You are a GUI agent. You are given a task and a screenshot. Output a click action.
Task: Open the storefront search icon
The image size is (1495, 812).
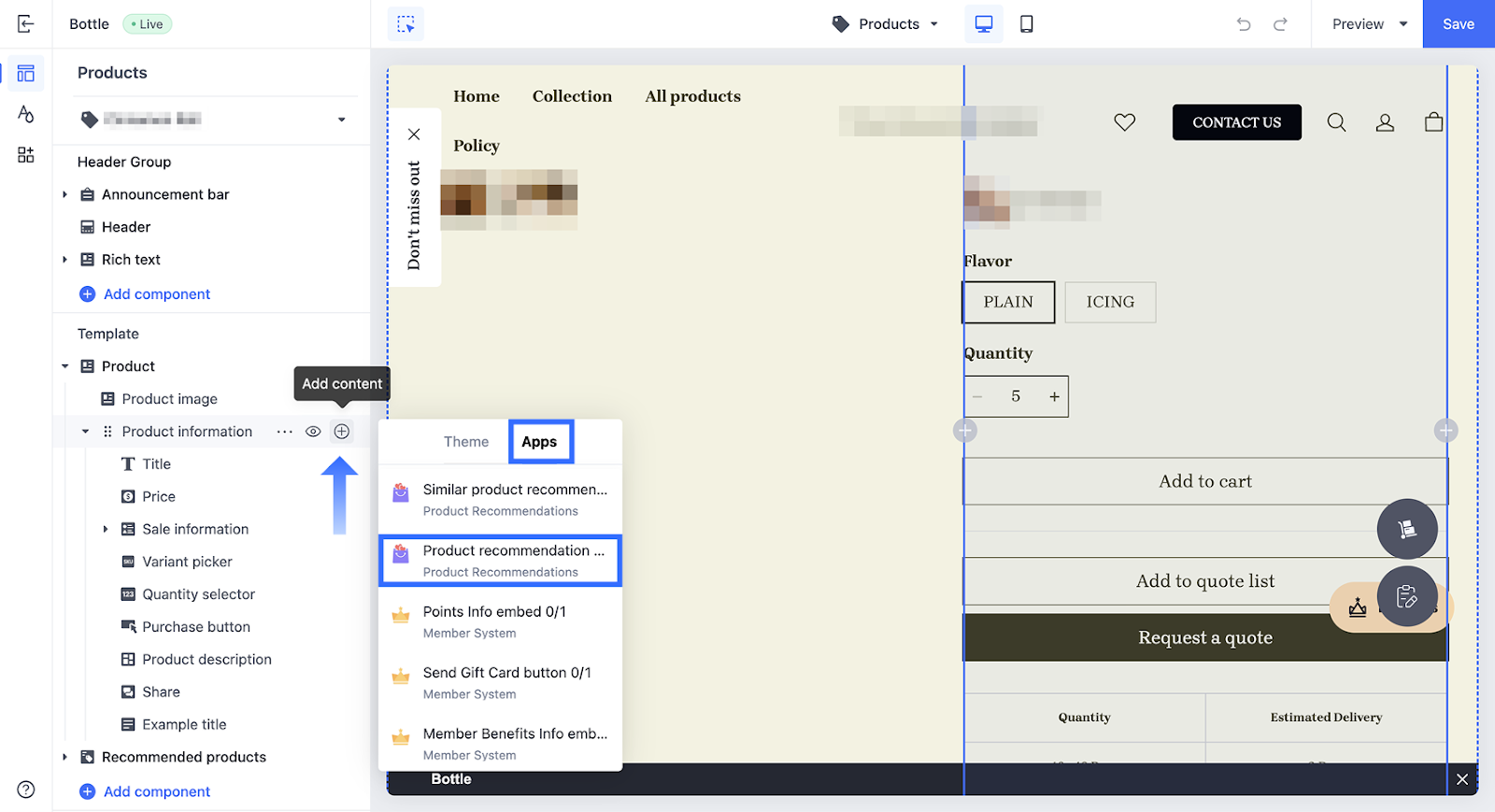1337,122
